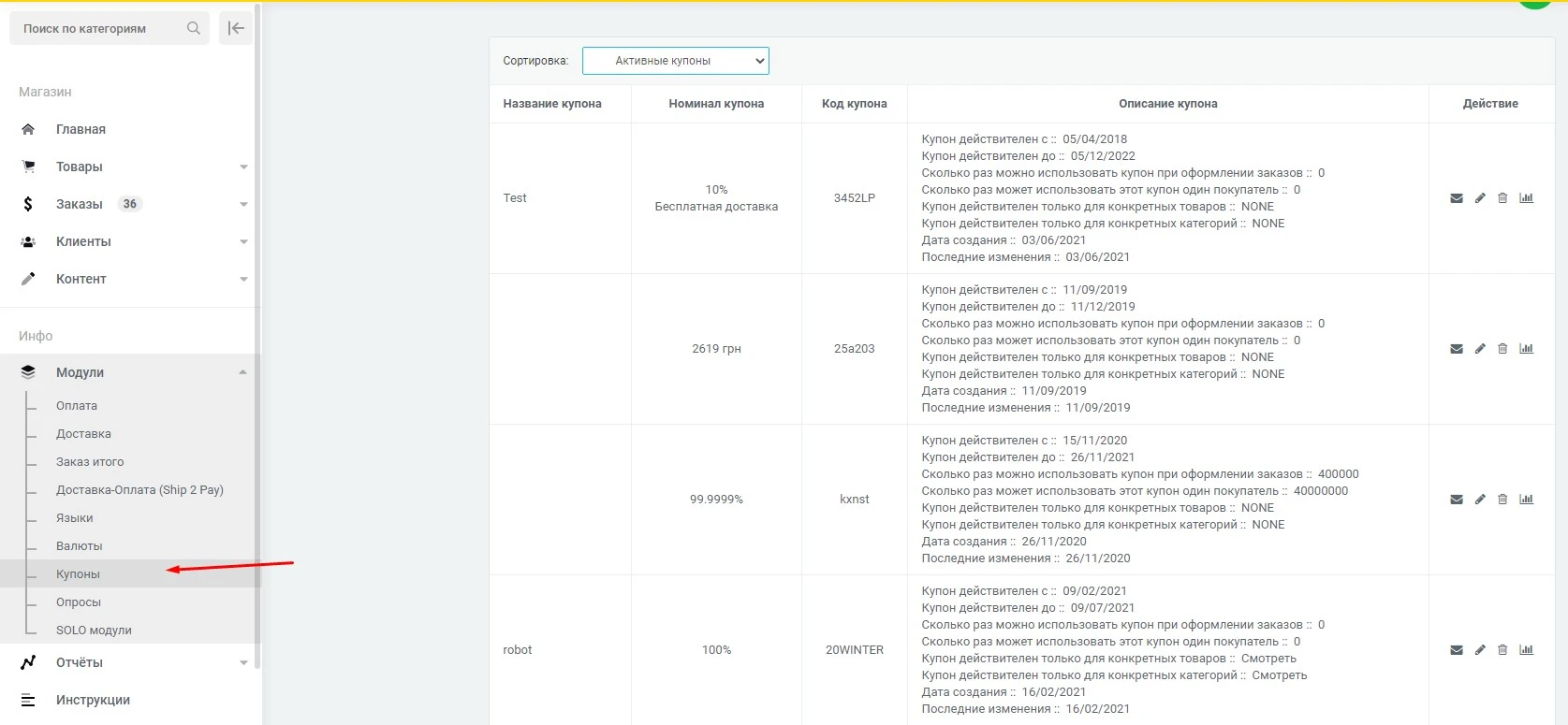
Task: Click the Действие column header
Action: point(1490,104)
